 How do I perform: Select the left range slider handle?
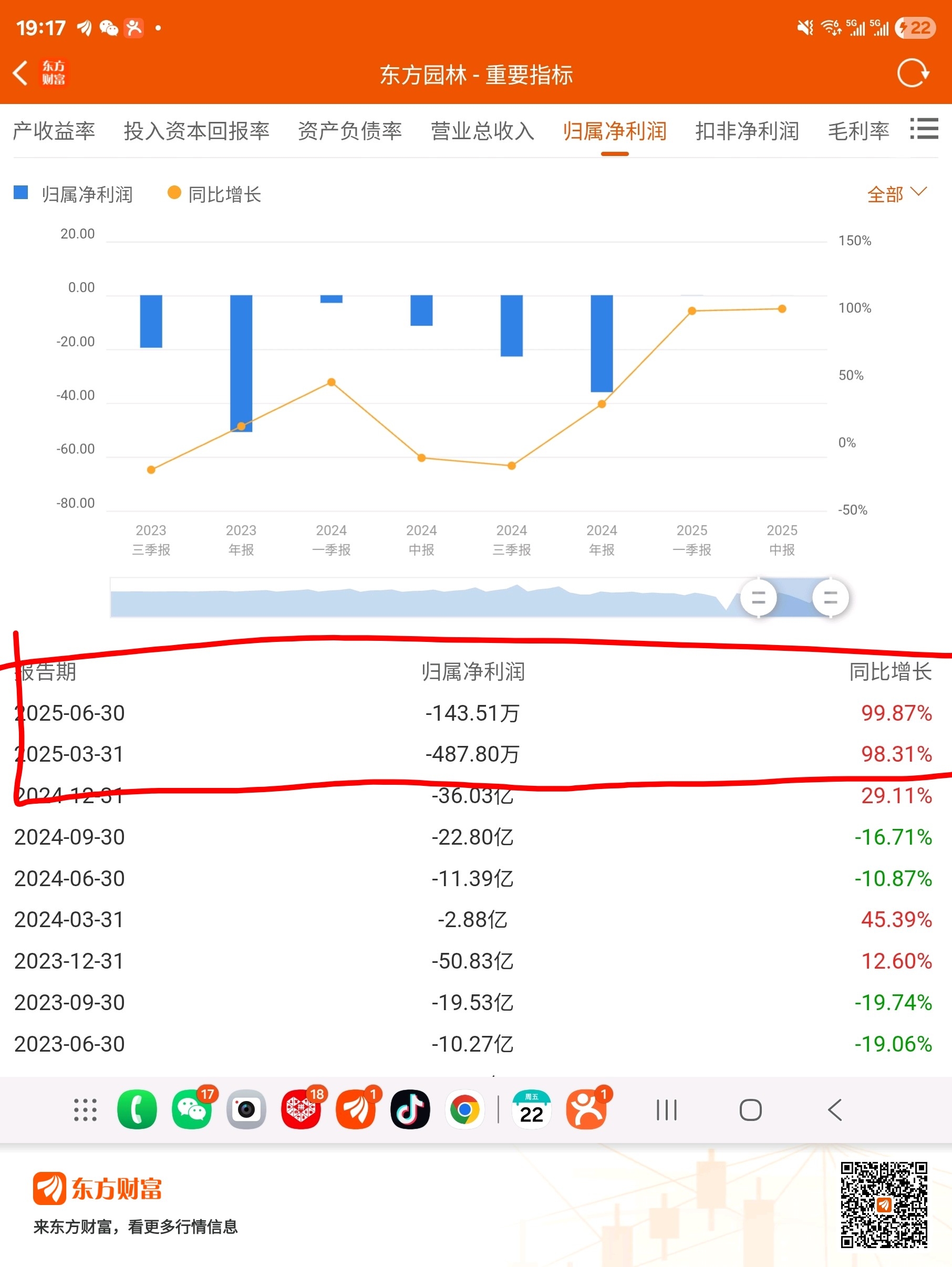click(758, 597)
